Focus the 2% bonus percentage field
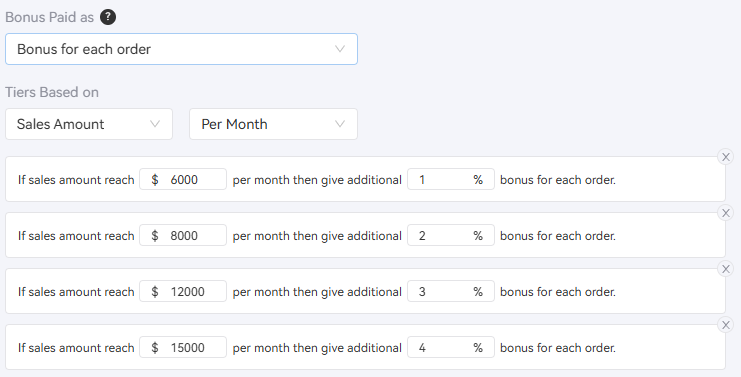 pos(451,235)
